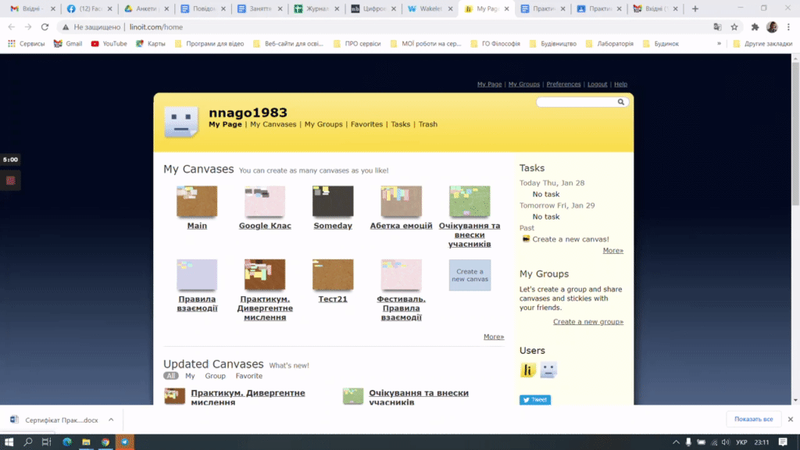Open the Windows Start menu

[9, 441]
